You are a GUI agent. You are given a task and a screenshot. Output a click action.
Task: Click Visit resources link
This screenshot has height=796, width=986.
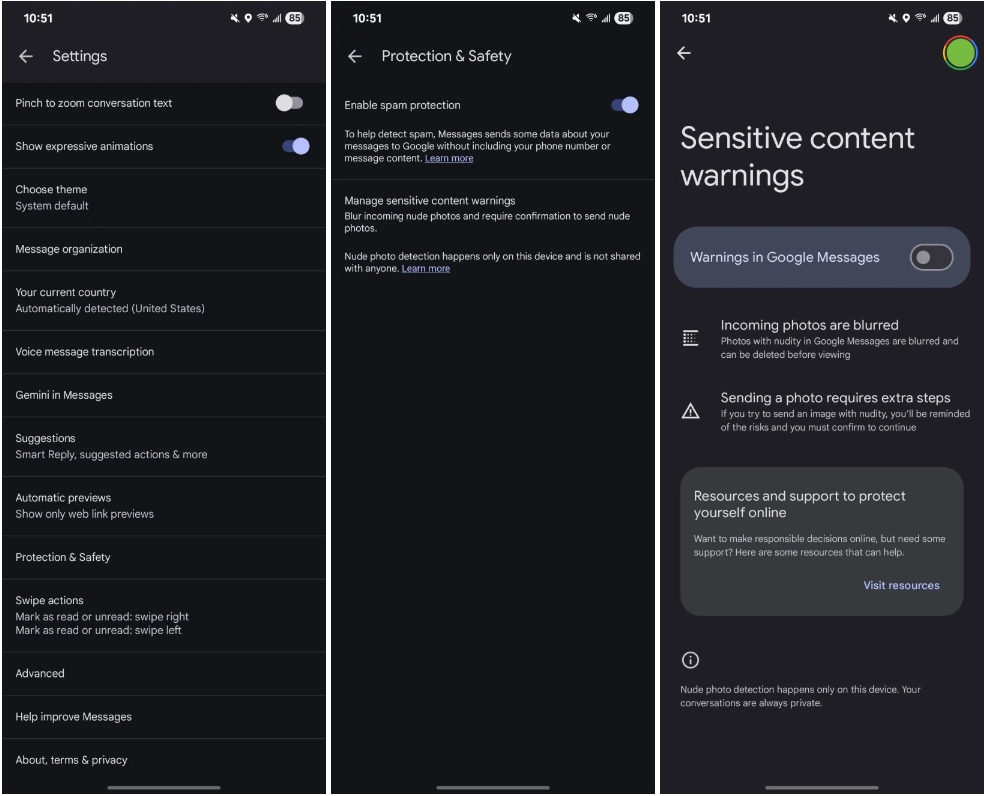[x=901, y=585]
